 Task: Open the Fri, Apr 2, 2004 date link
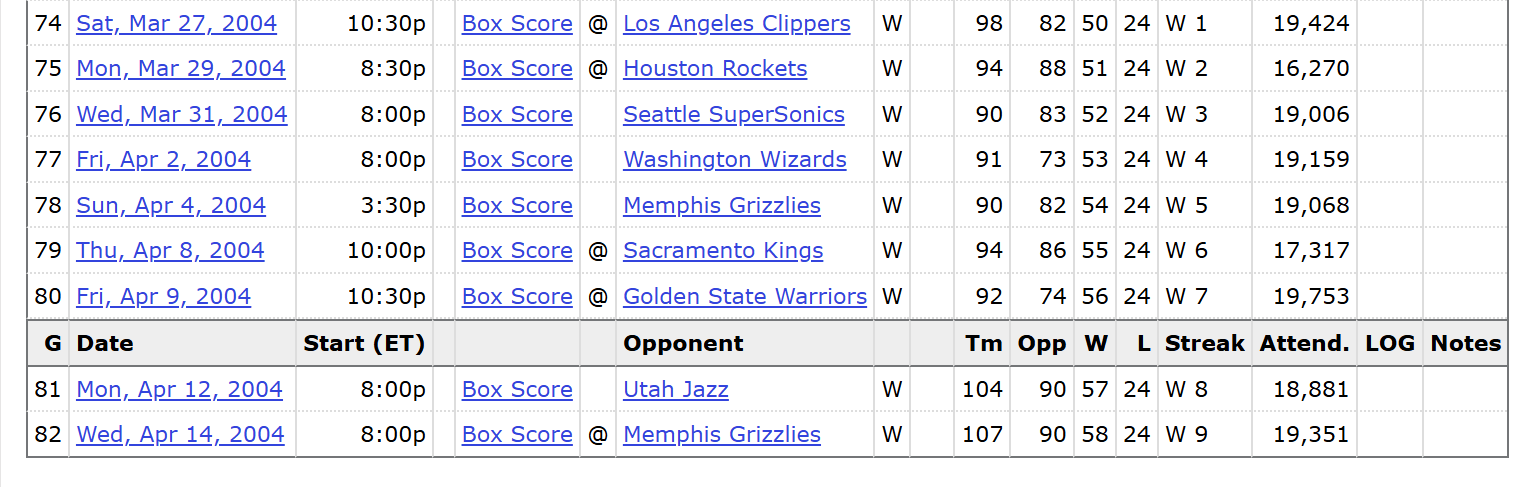(x=163, y=160)
